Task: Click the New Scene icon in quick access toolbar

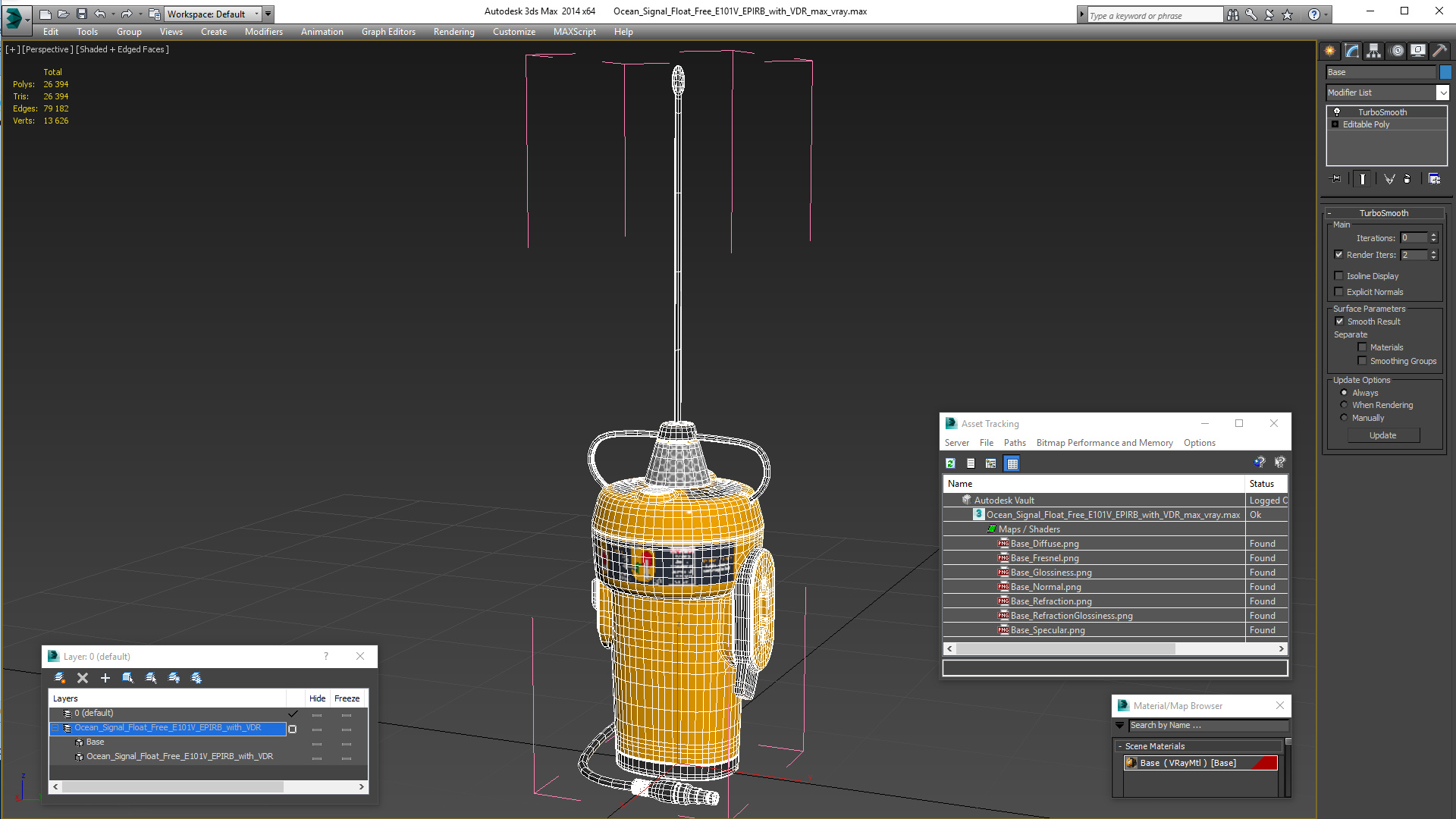Action: (45, 14)
